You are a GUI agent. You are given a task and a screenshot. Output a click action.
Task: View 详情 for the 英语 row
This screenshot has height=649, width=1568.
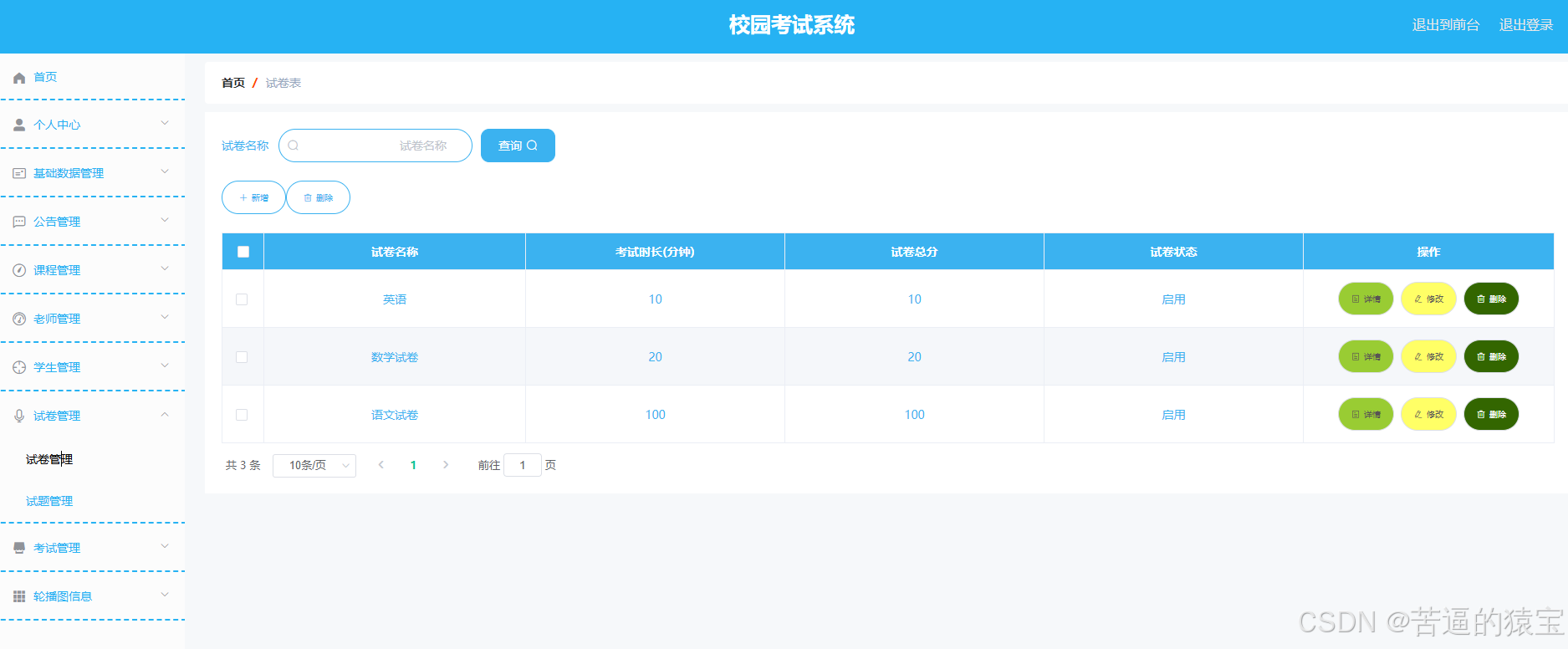coord(1366,299)
